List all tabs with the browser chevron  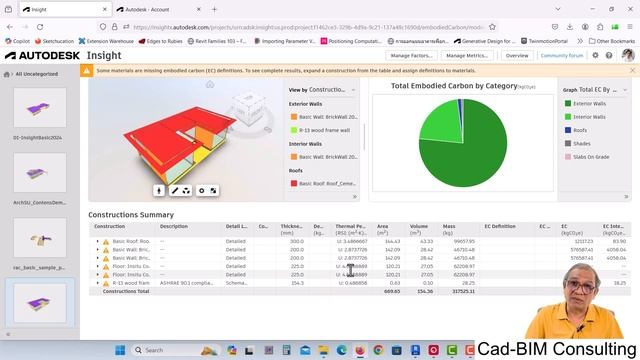[x=558, y=9]
